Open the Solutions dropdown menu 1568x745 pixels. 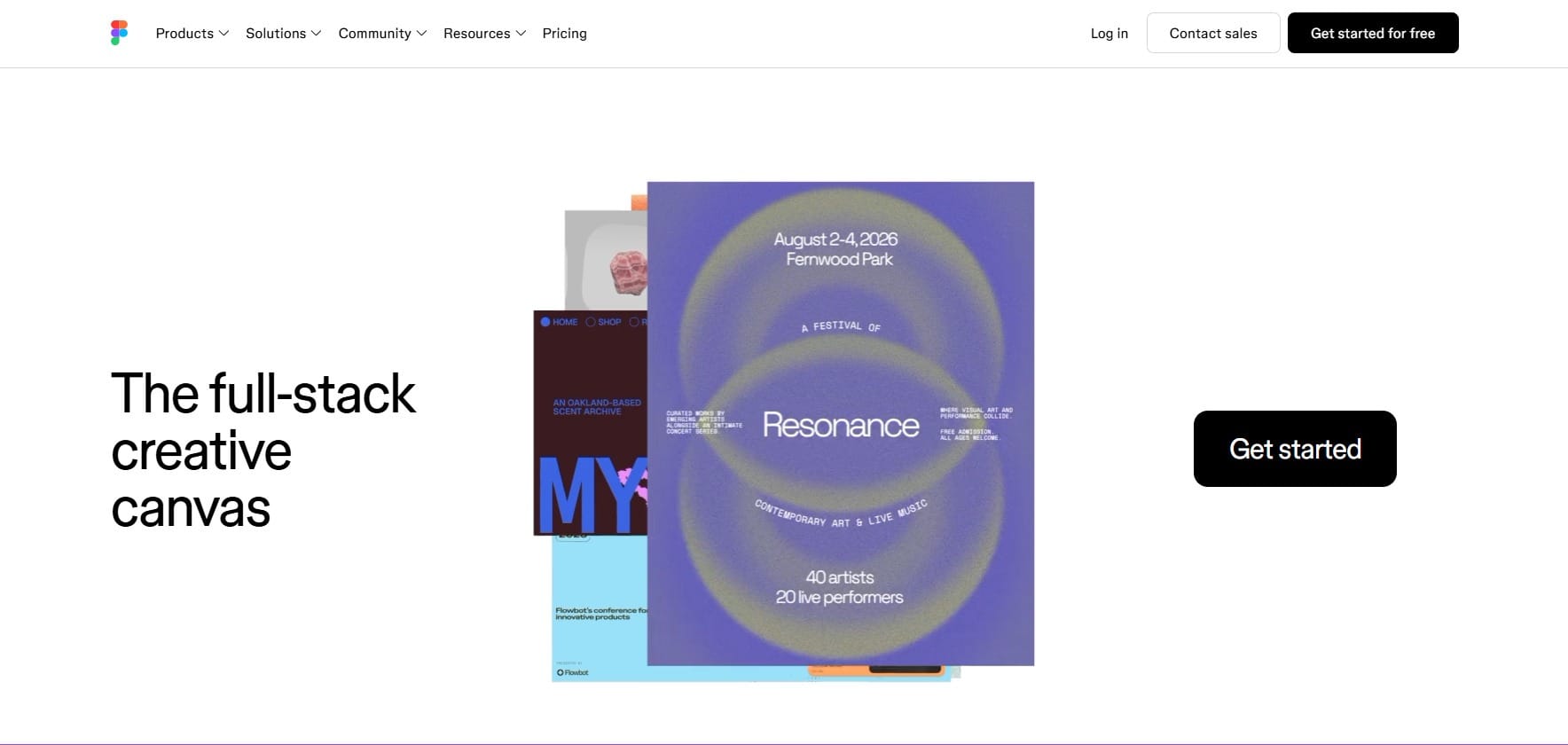click(x=284, y=33)
